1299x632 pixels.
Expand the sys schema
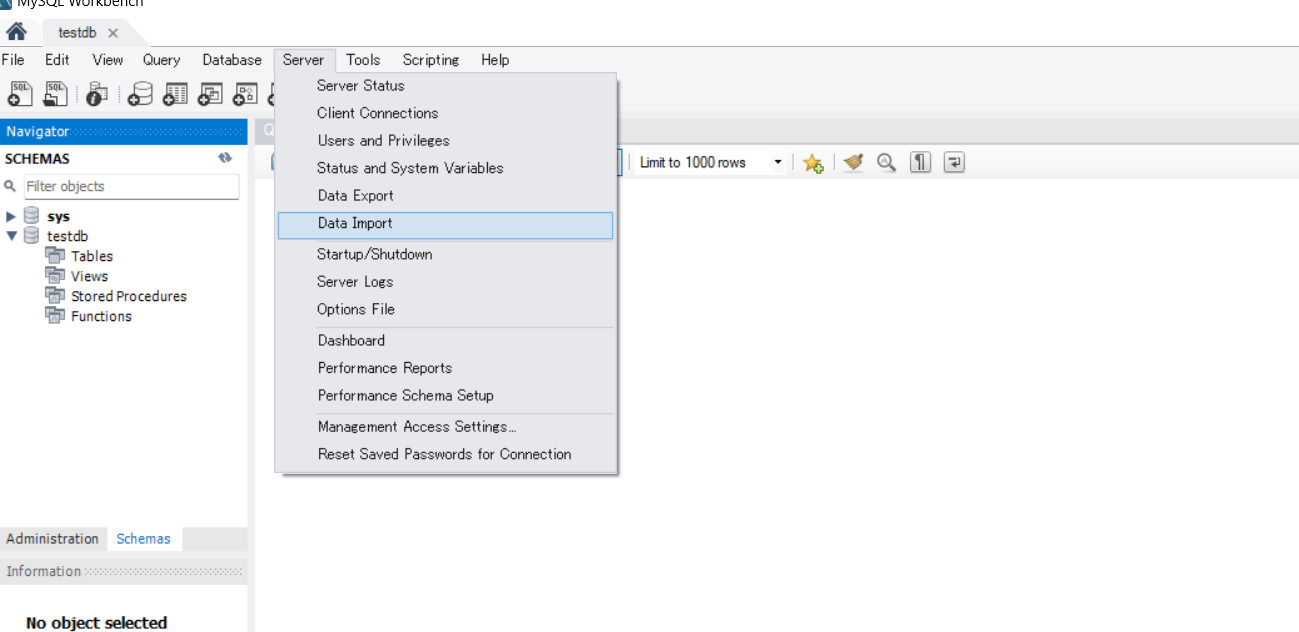click(x=11, y=216)
